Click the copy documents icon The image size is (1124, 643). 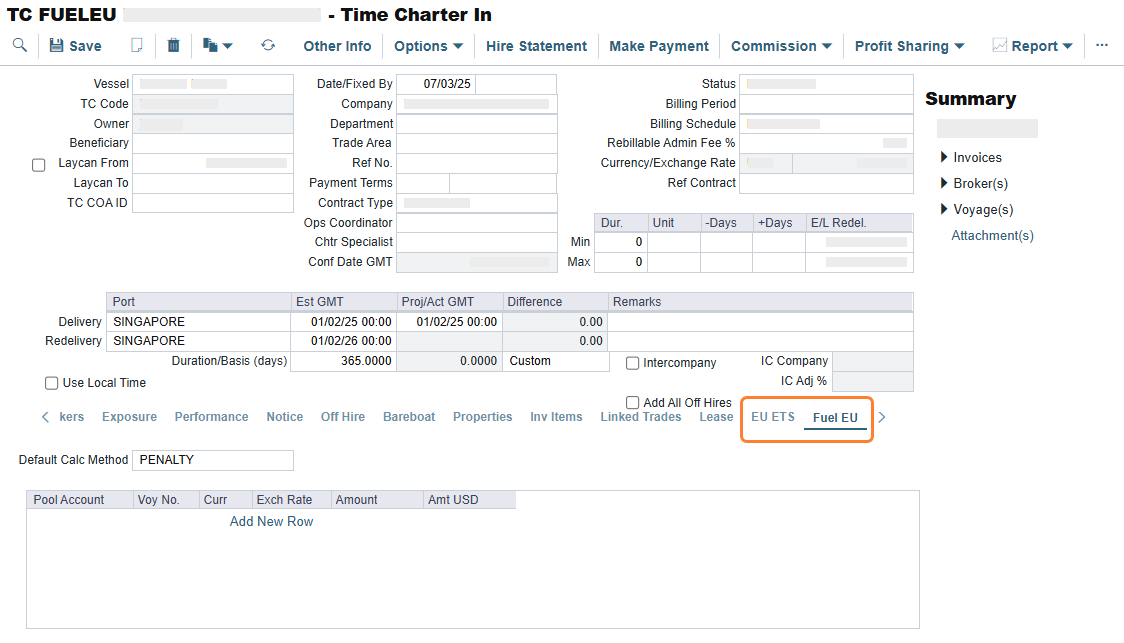point(210,46)
